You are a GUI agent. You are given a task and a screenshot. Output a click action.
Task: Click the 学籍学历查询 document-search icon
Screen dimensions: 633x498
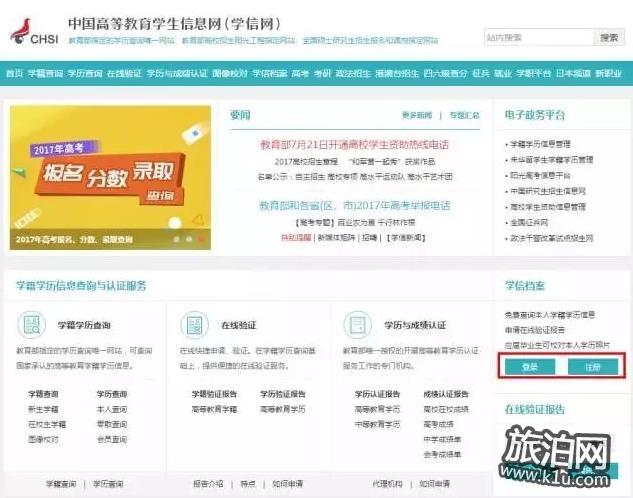click(x=31, y=325)
